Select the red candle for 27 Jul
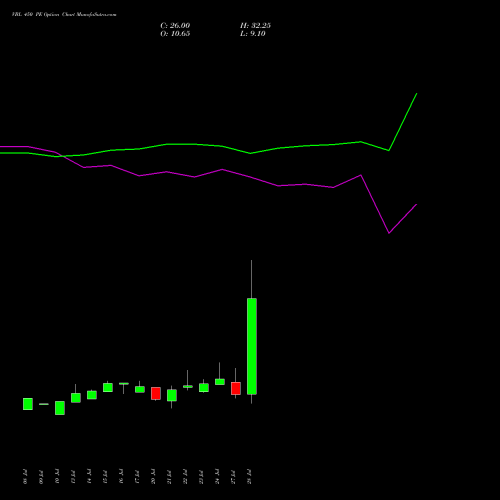This screenshot has width=500, height=500. 236,388
